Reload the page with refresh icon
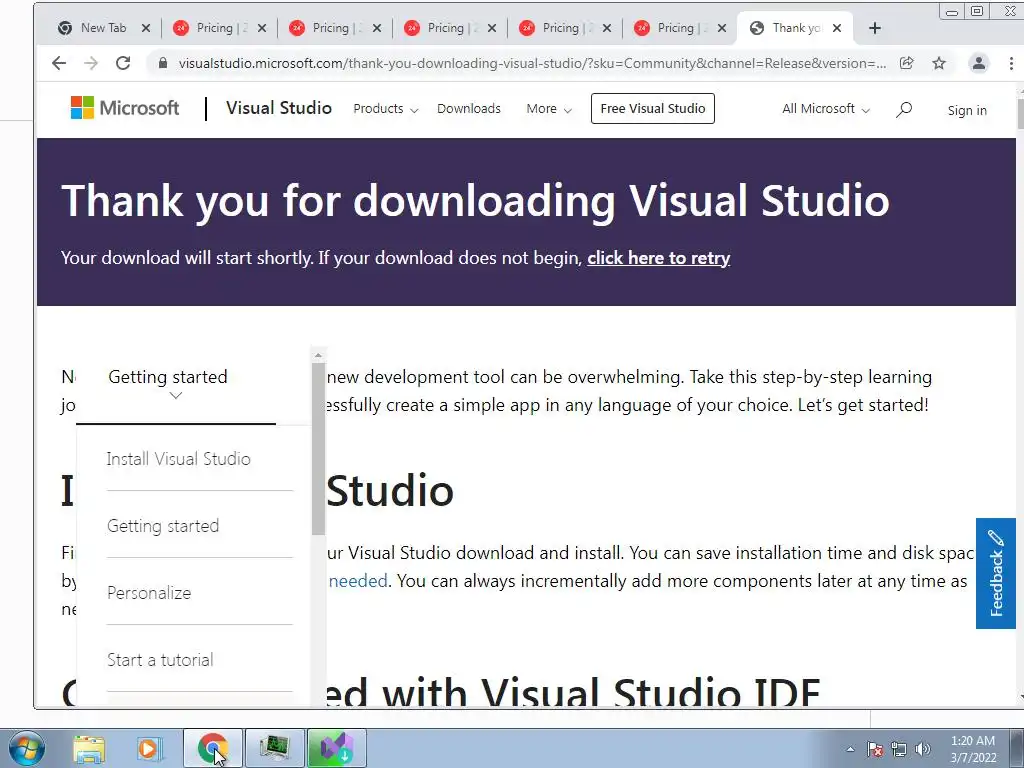Screen dimensions: 1024x768 pos(123,63)
